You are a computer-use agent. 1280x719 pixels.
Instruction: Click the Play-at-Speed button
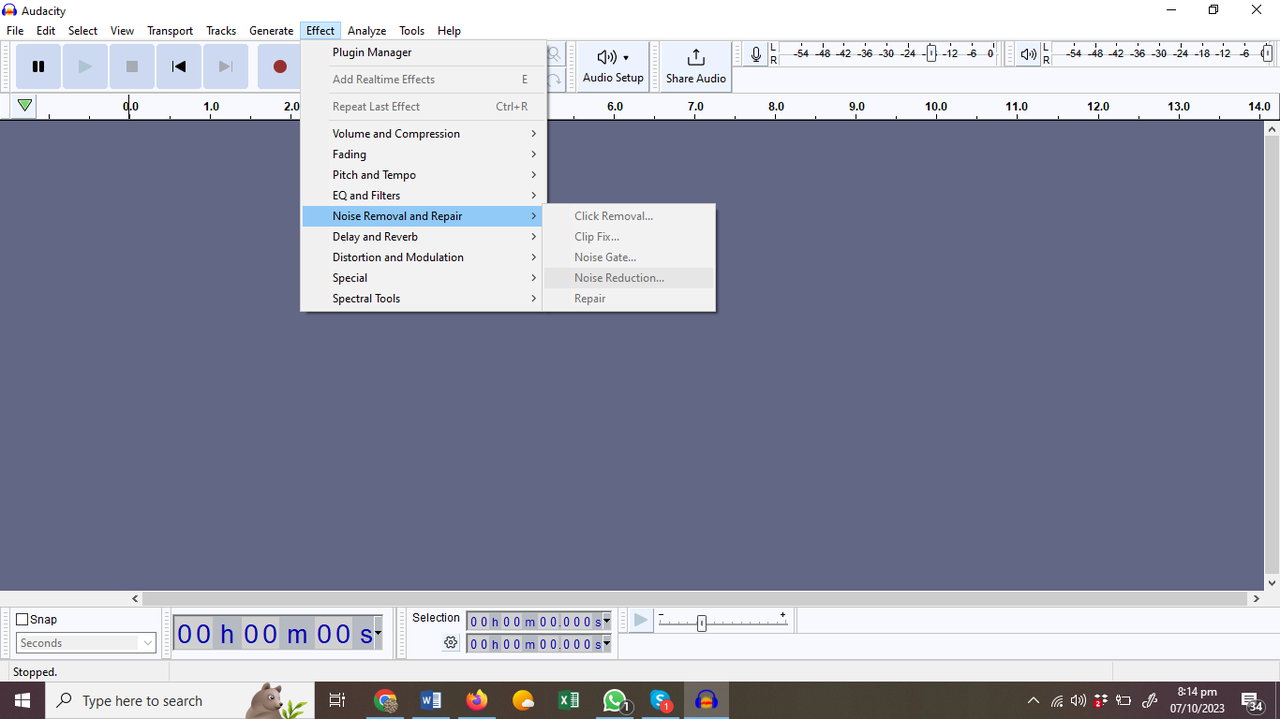[x=640, y=621]
